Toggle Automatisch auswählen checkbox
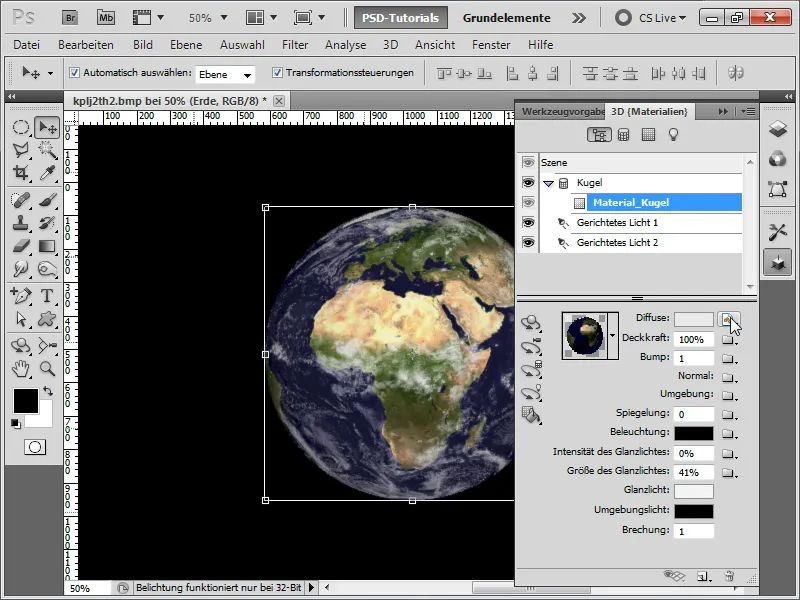The width and height of the screenshot is (800, 600). tap(74, 72)
